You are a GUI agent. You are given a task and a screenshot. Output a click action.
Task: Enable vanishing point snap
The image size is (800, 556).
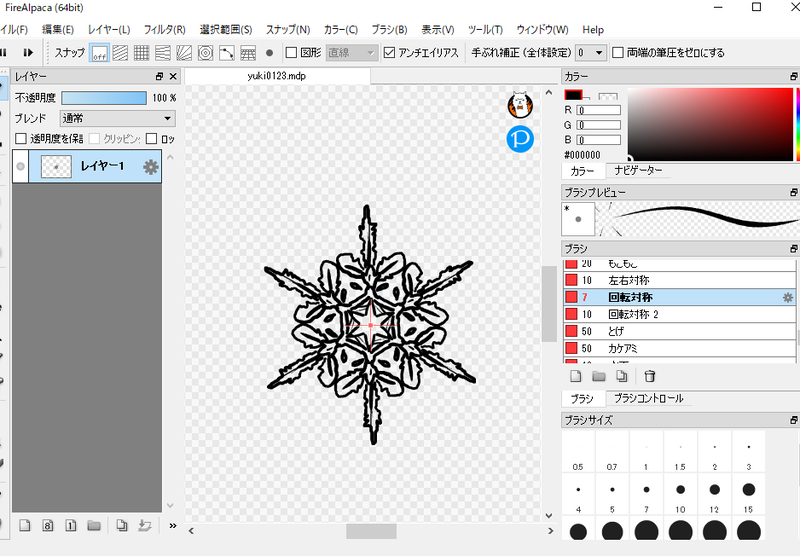pos(163,53)
